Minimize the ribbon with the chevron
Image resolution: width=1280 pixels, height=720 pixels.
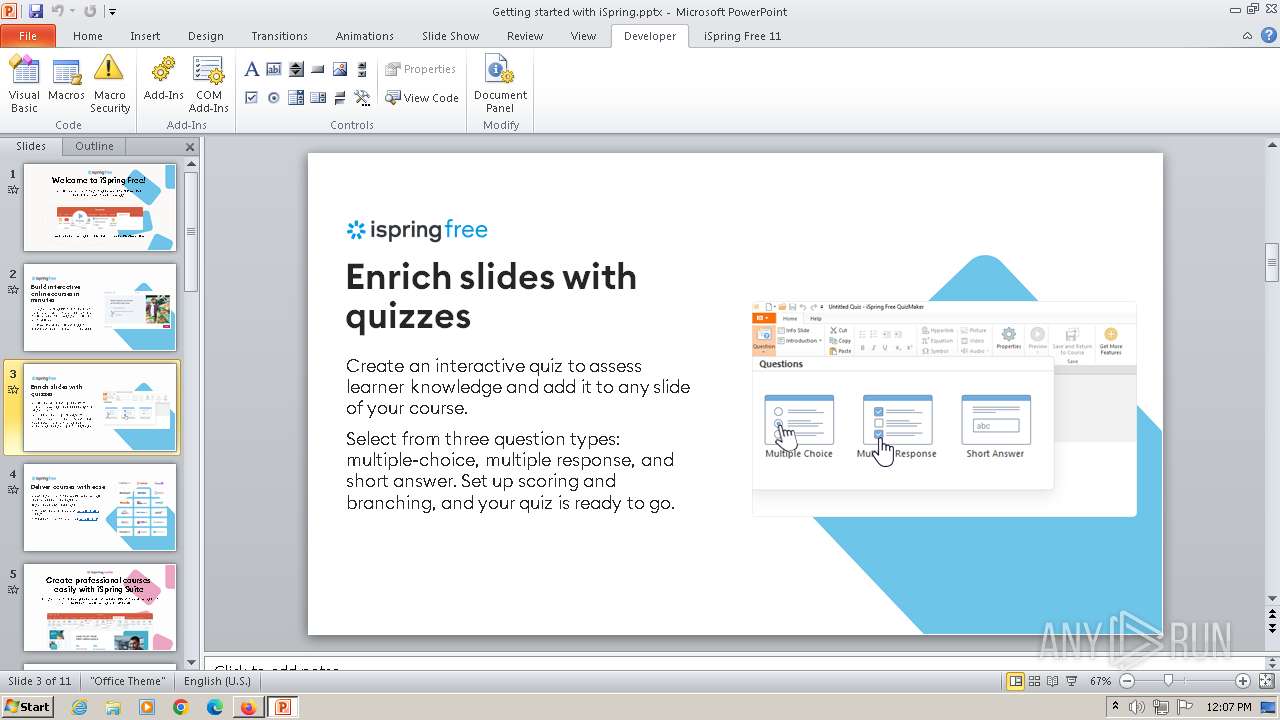pos(1247,35)
